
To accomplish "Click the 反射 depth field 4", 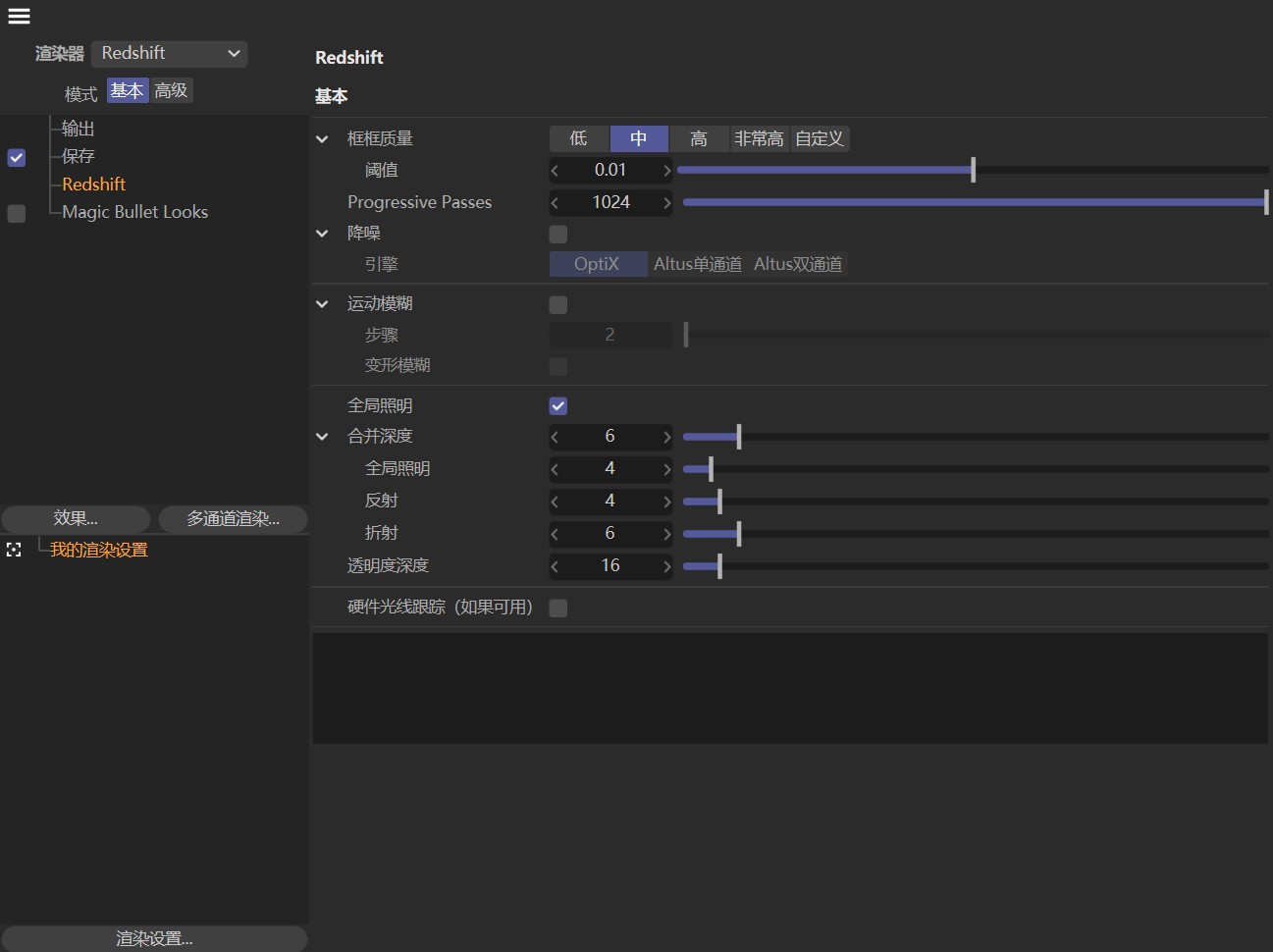I will pyautogui.click(x=610, y=501).
